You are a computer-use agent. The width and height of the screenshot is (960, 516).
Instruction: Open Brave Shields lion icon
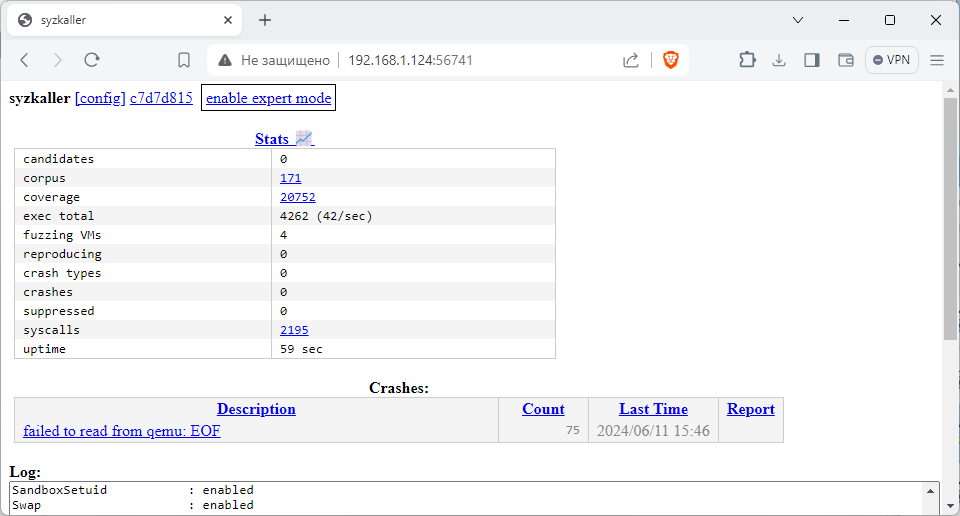(671, 60)
